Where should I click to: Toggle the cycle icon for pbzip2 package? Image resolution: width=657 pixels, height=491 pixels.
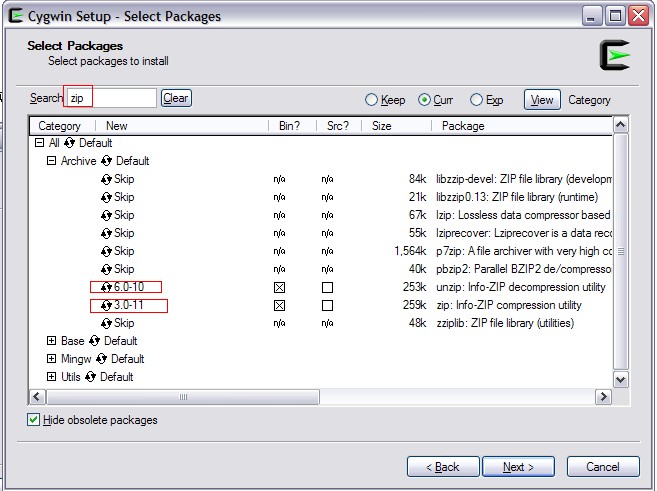(x=106, y=269)
